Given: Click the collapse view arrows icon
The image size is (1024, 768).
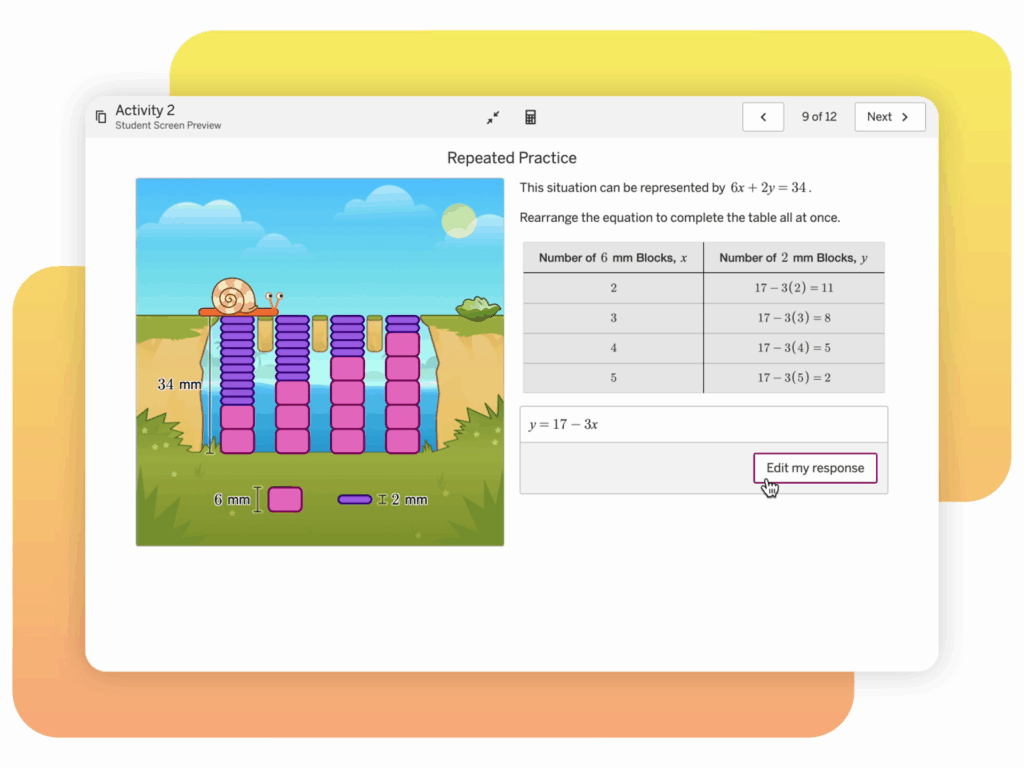Looking at the screenshot, I should (x=491, y=117).
